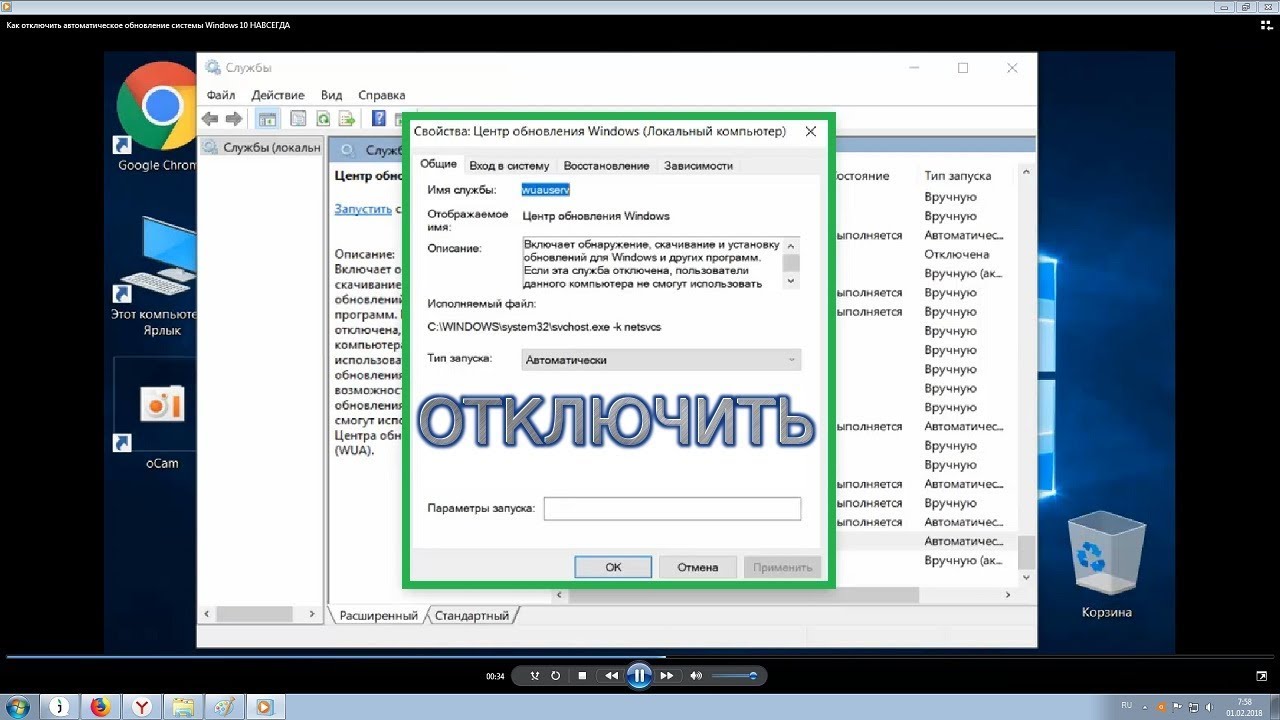Viewport: 1280px width, 720px height.
Task: Skip forward with fast-forward button
Action: tap(667, 676)
